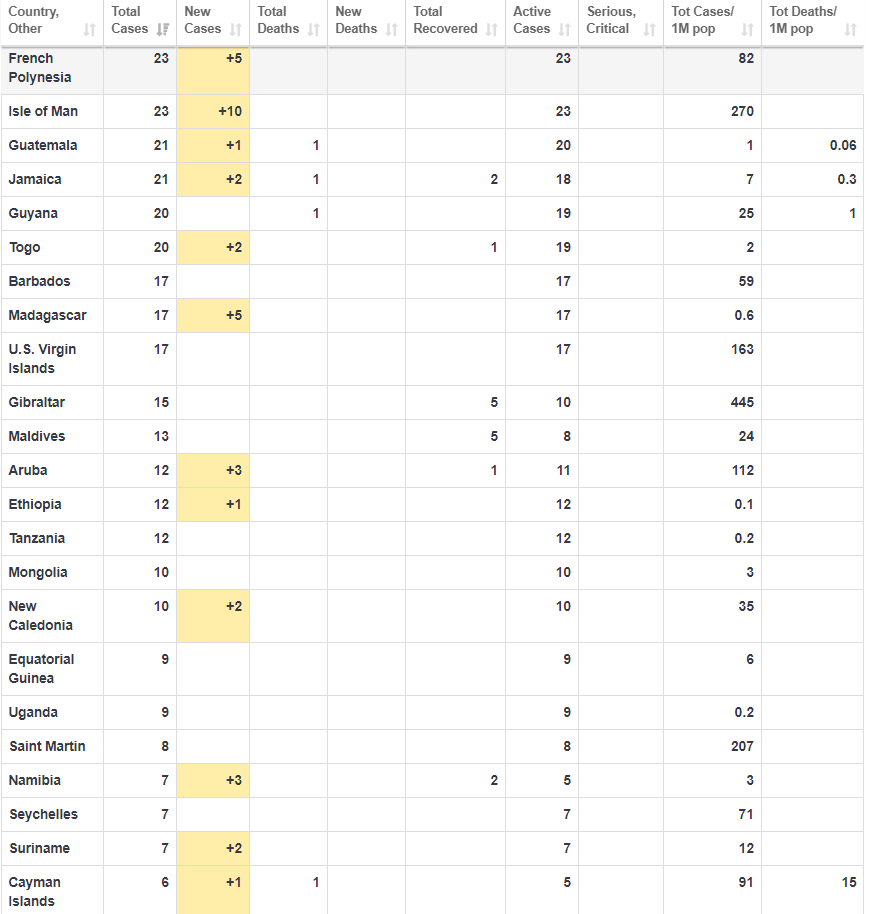Screen dimensions: 872x914
Task: Click sort arrows beside New Deaths header
Action: [392, 30]
